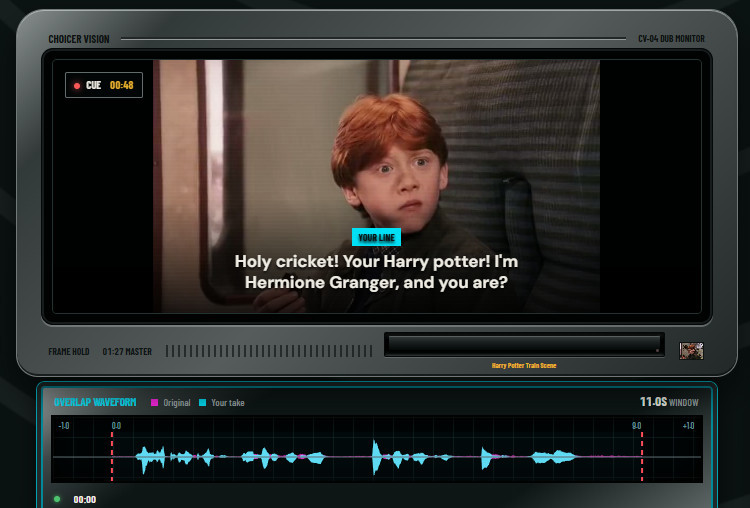Click the 11.0S WINDOW readout
The height and width of the screenshot is (508, 750).
(x=669, y=402)
